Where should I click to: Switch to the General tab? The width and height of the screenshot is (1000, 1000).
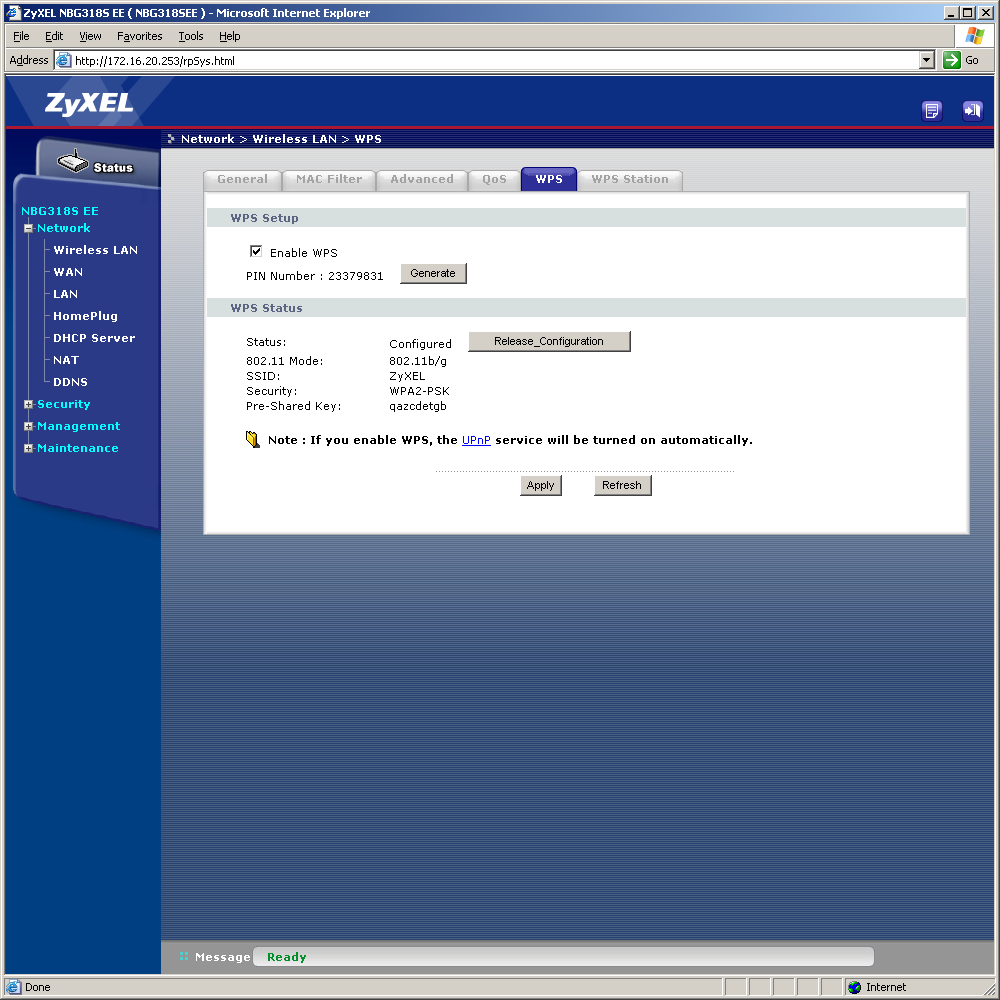pos(242,179)
